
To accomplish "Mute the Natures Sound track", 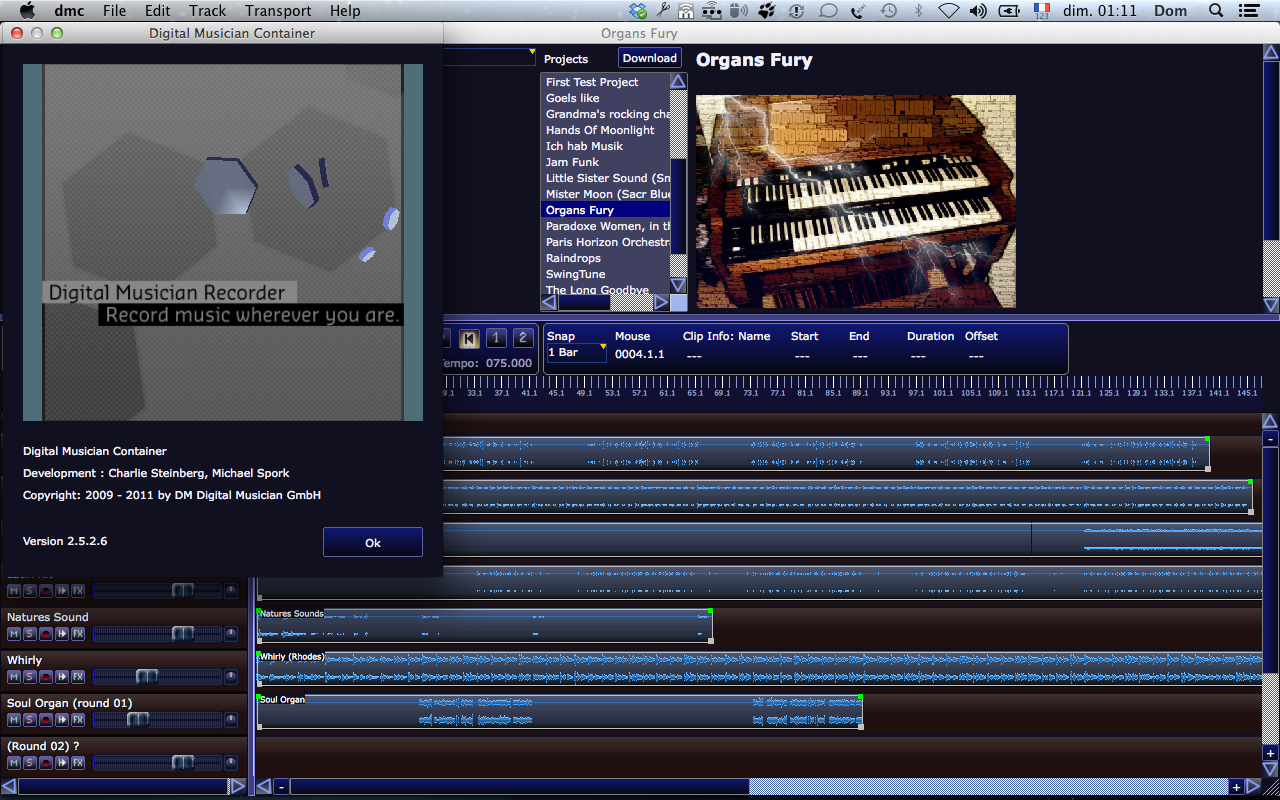I will coord(16,633).
